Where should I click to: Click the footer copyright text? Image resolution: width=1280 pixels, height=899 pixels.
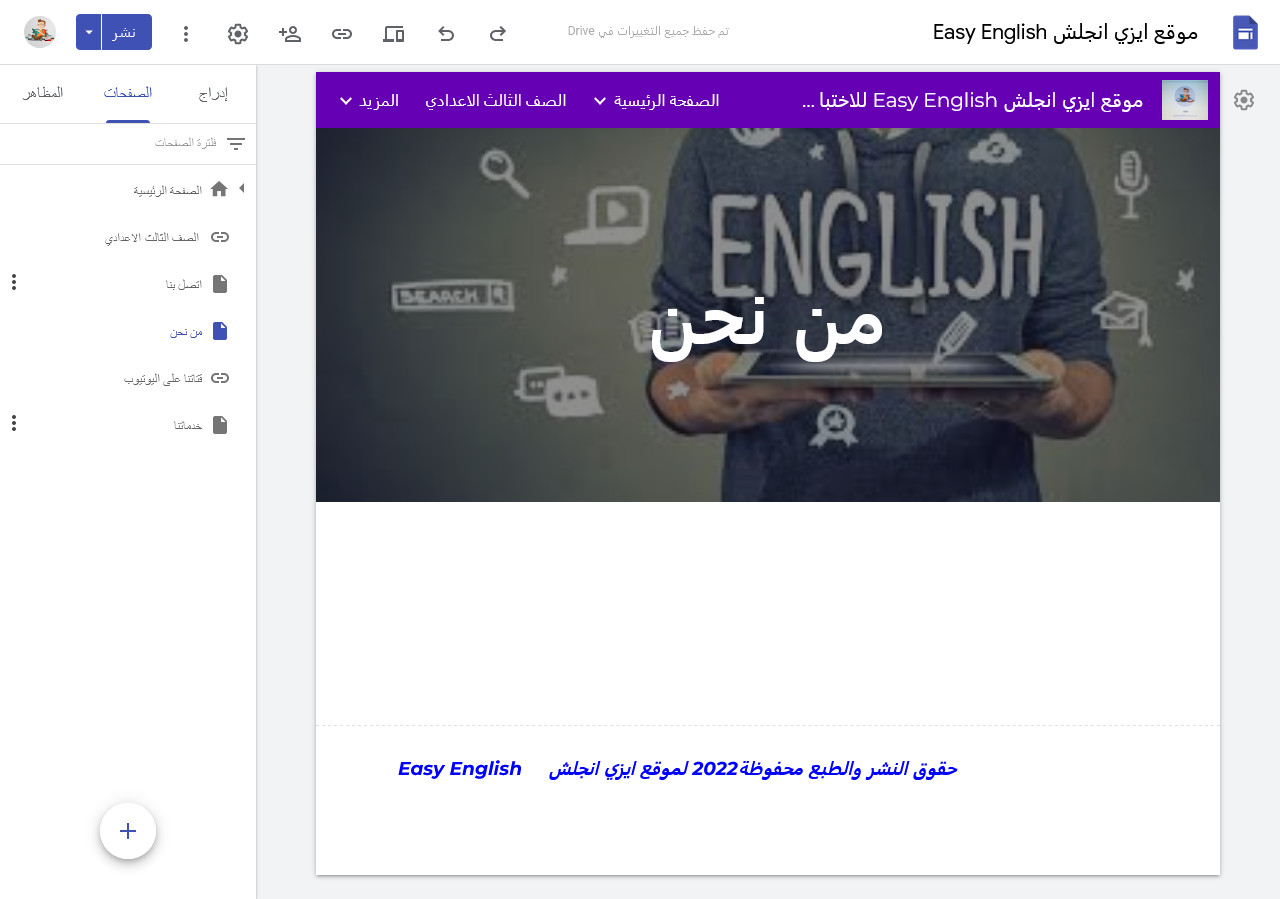click(753, 769)
